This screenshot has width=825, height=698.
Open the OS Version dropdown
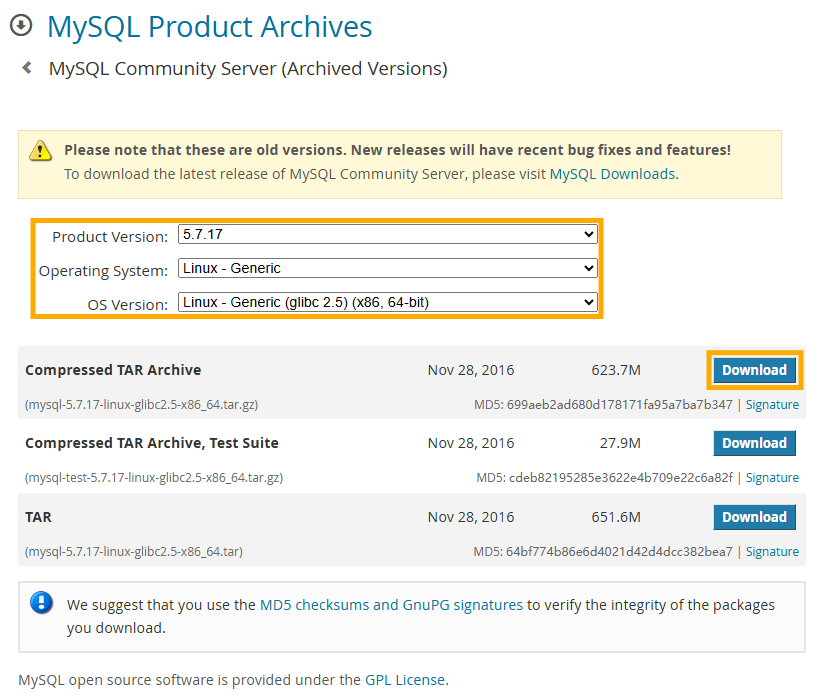[x=387, y=302]
